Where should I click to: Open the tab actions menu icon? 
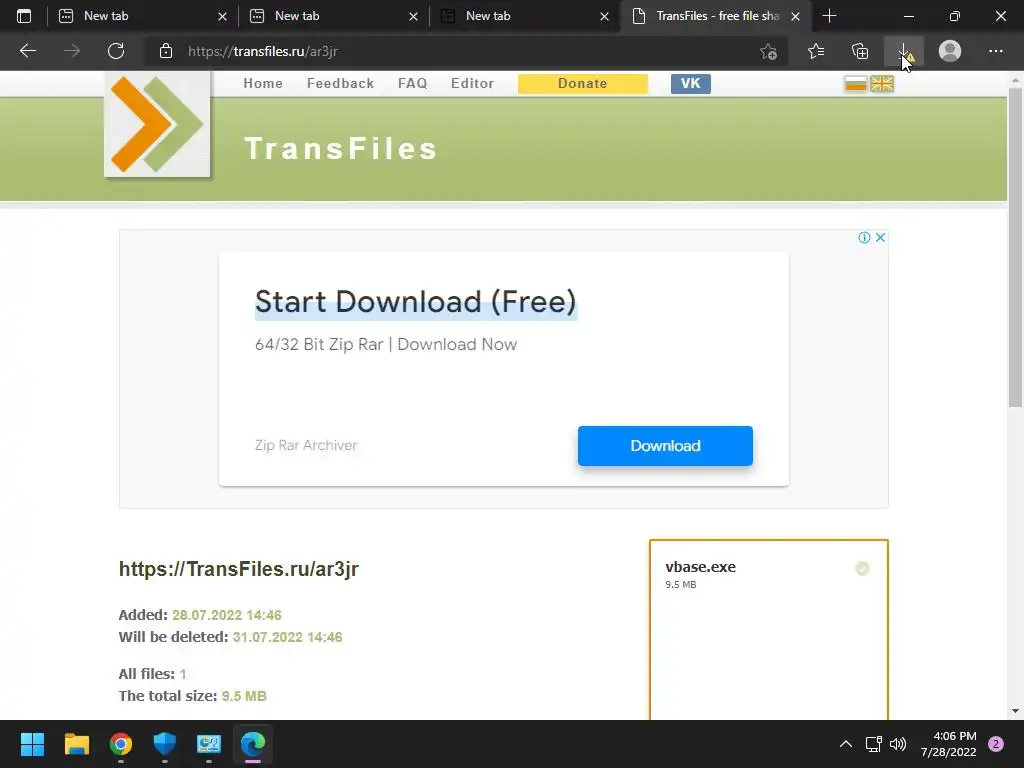click(x=24, y=16)
